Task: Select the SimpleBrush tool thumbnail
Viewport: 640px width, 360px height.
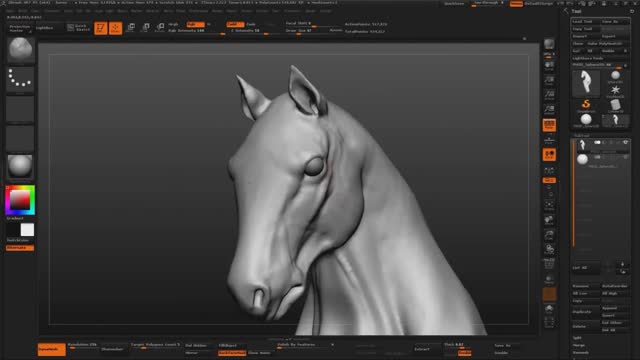Action: (x=586, y=105)
